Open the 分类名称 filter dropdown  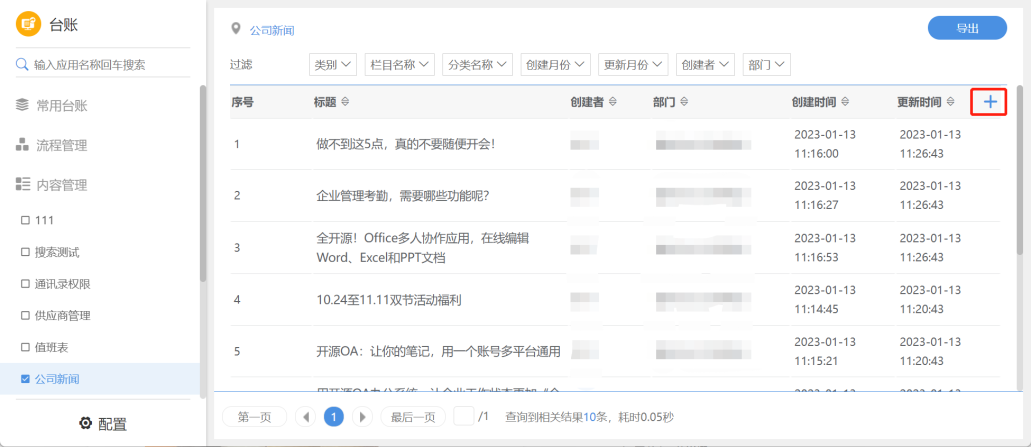[x=477, y=64]
